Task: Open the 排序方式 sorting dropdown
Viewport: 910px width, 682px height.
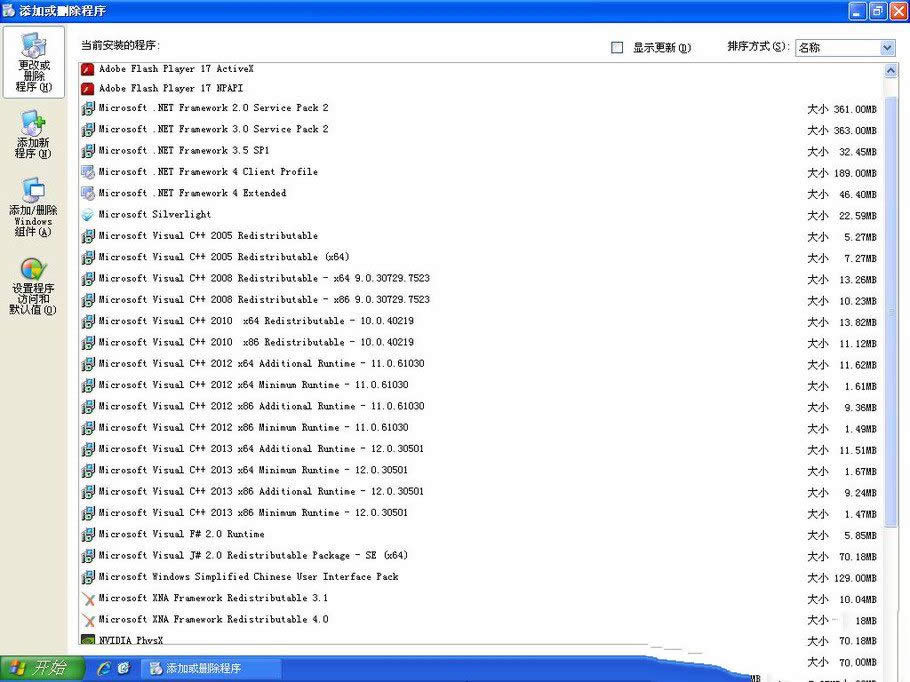Action: tap(846, 47)
